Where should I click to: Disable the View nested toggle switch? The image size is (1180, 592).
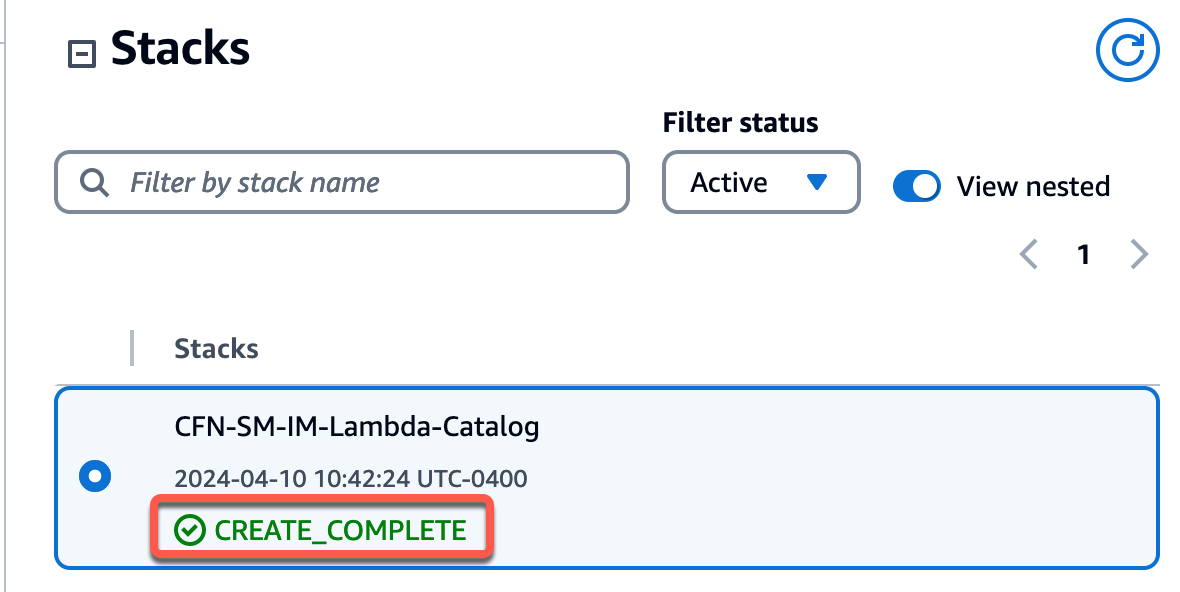(916, 186)
